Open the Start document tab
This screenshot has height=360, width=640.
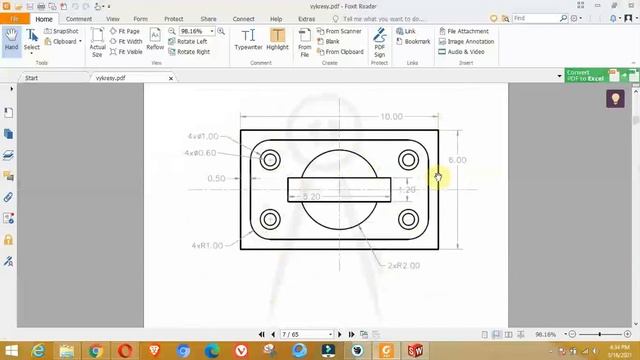(x=31, y=78)
